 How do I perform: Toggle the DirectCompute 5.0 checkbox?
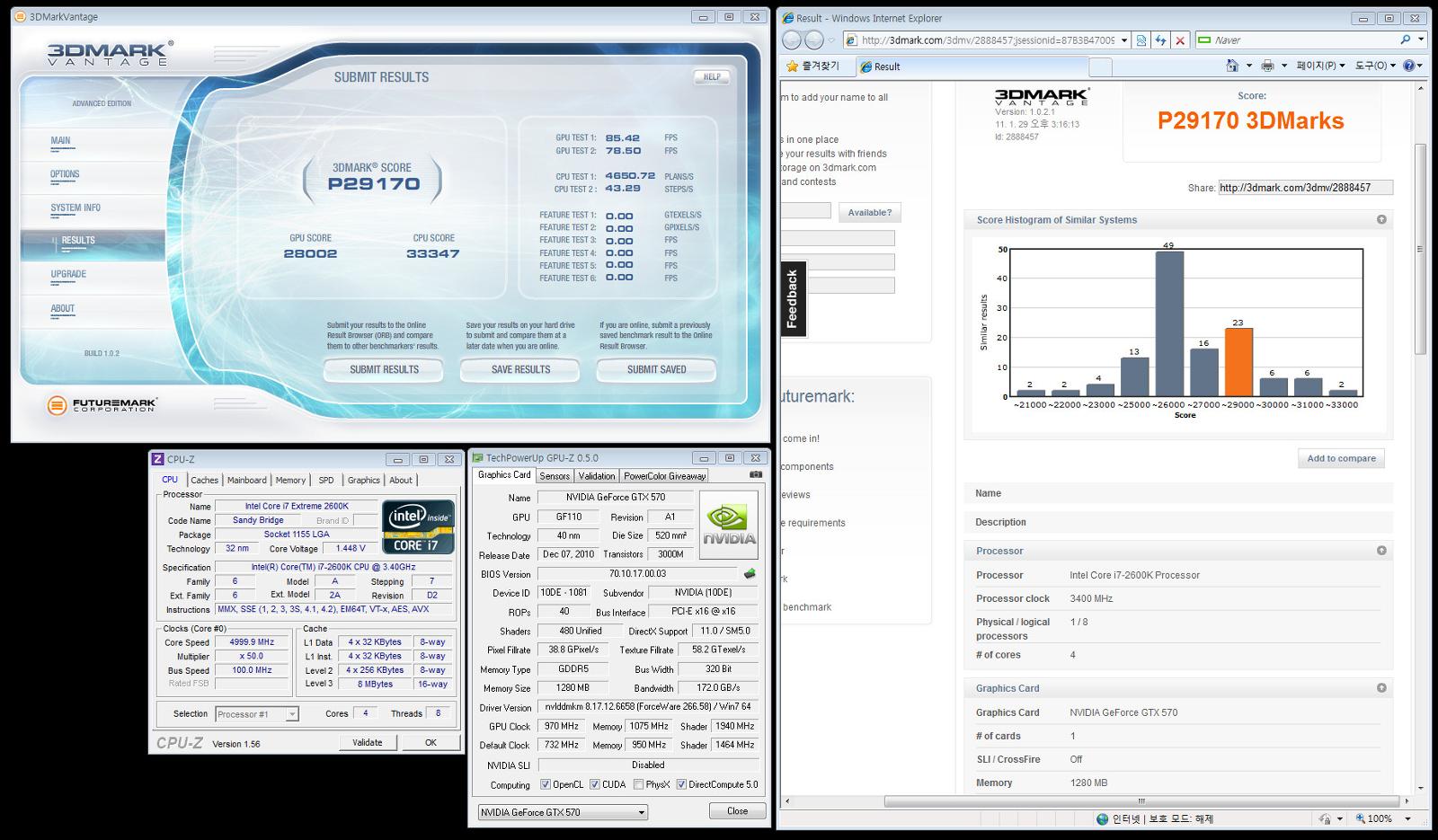coord(681,784)
